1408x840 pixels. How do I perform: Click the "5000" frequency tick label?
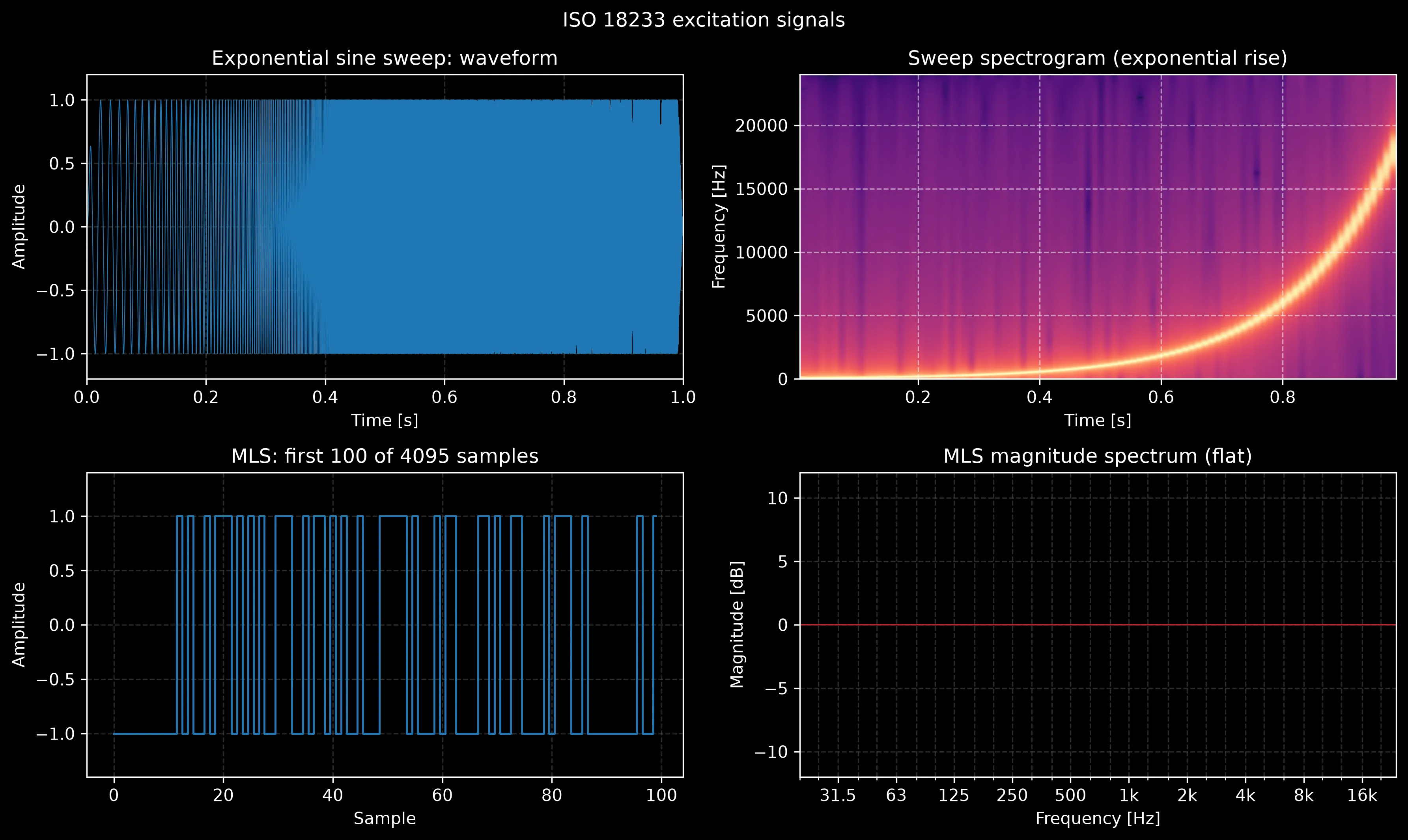[767, 316]
